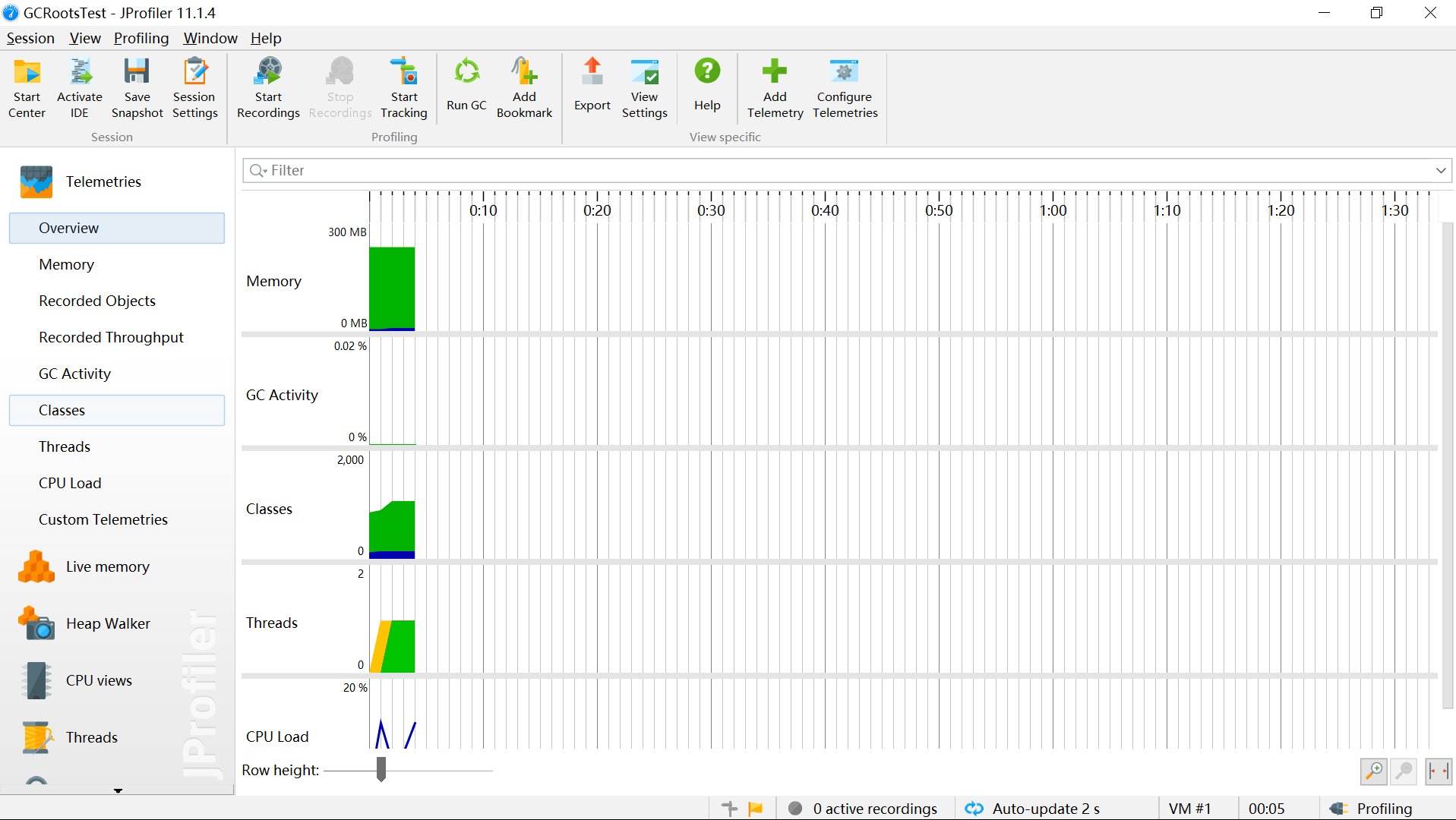Open Recorded Throughput telemetry view
Screen dimensions: 1456x820
[x=111, y=337]
